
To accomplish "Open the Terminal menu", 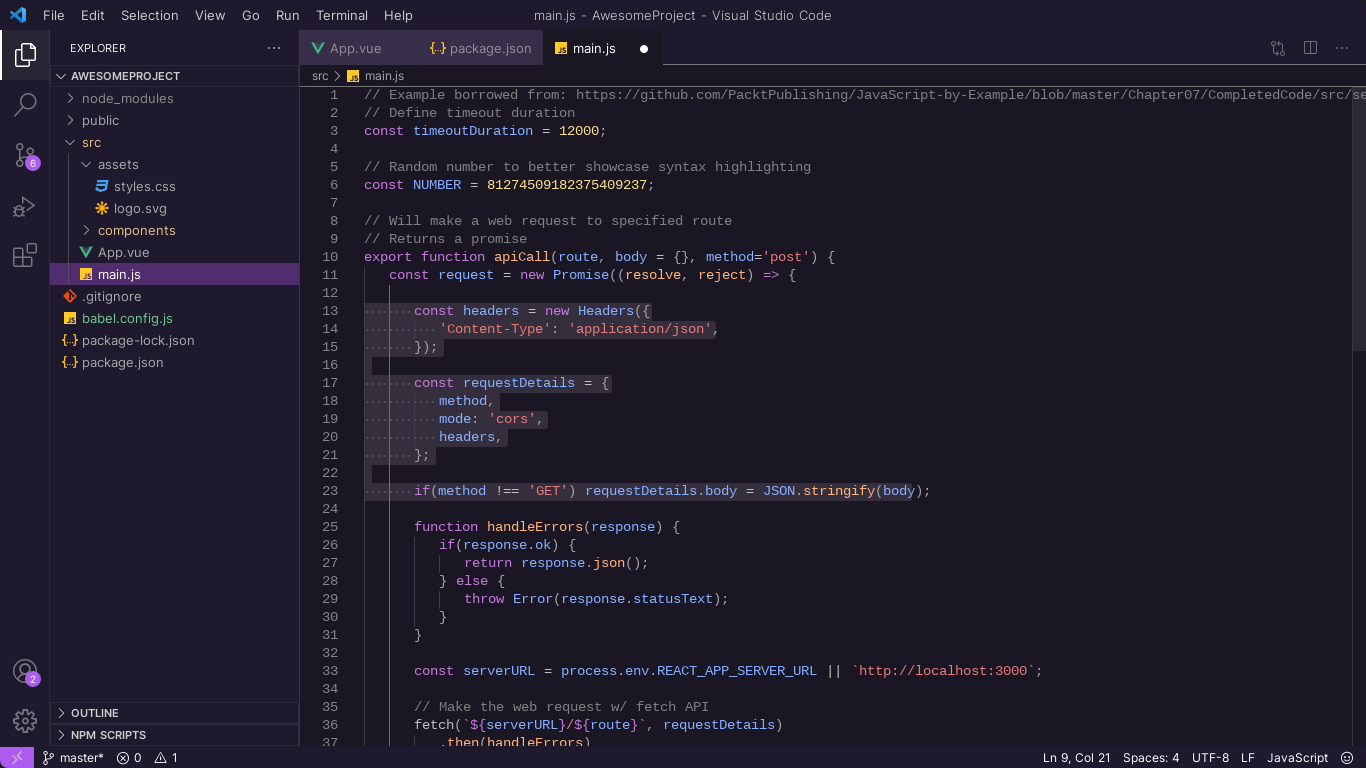I will (x=342, y=15).
